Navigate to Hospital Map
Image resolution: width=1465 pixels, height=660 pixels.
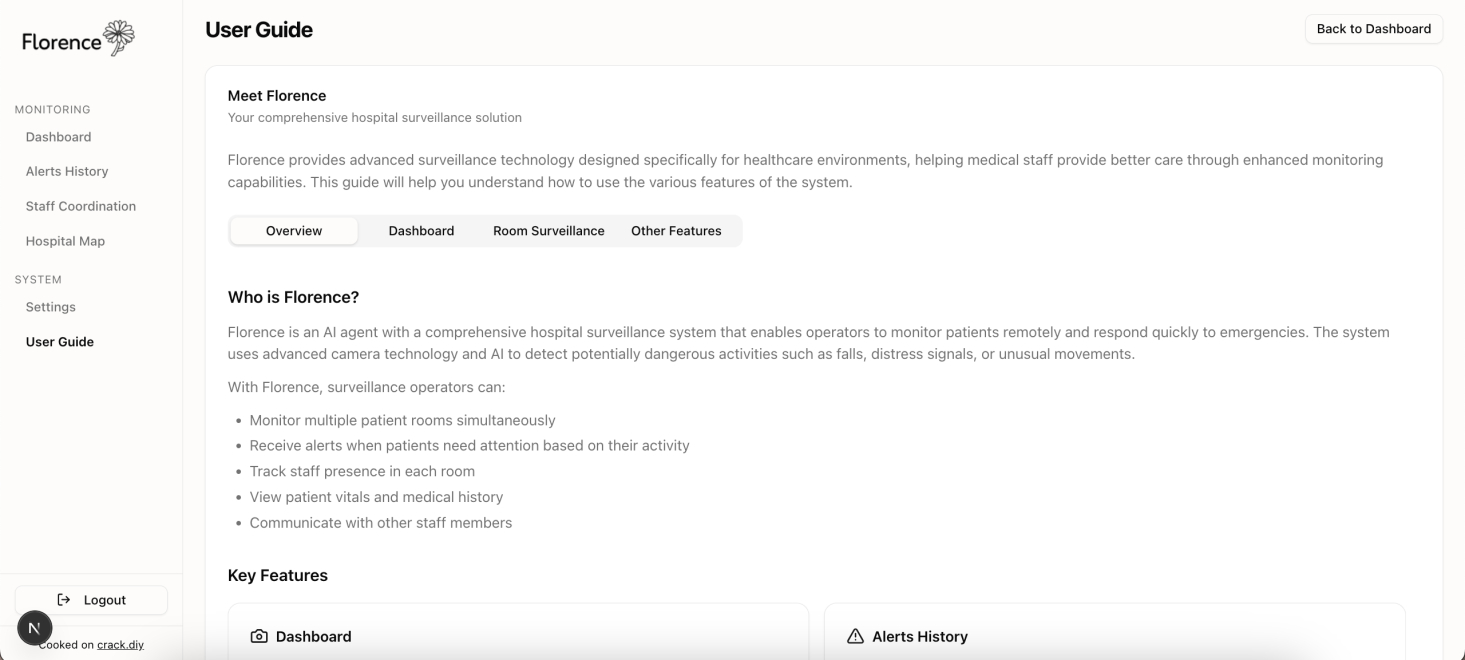65,241
